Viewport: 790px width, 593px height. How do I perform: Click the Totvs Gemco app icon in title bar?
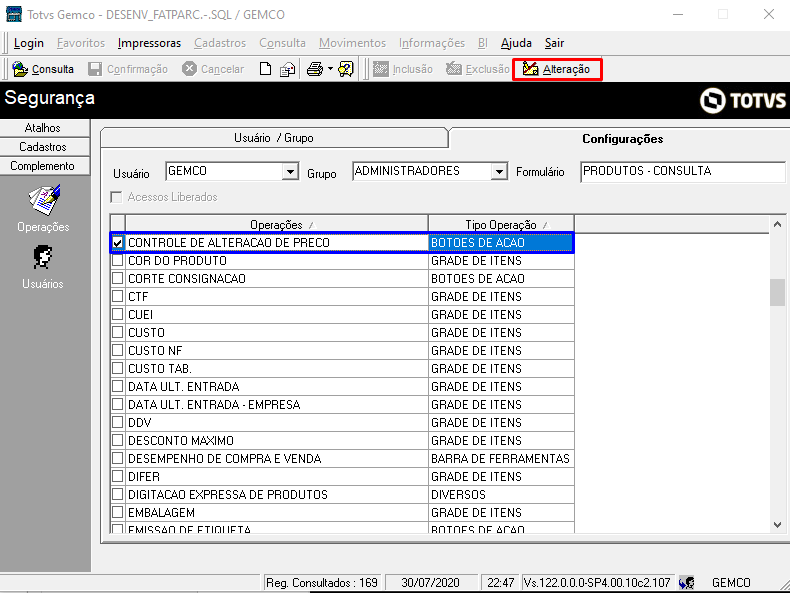pos(14,14)
